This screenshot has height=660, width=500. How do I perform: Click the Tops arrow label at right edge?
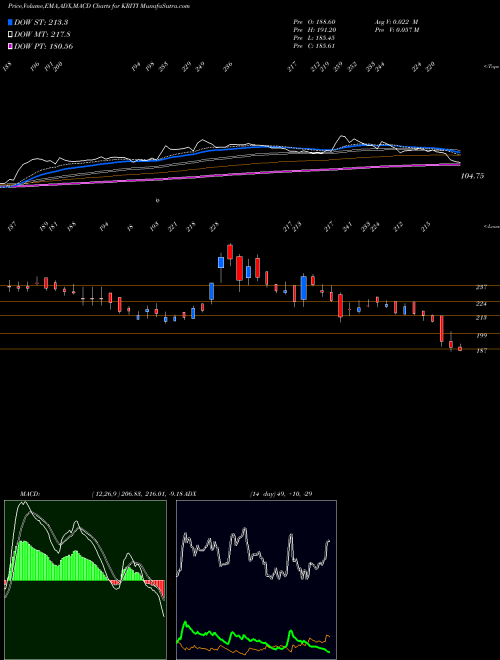tap(492, 67)
